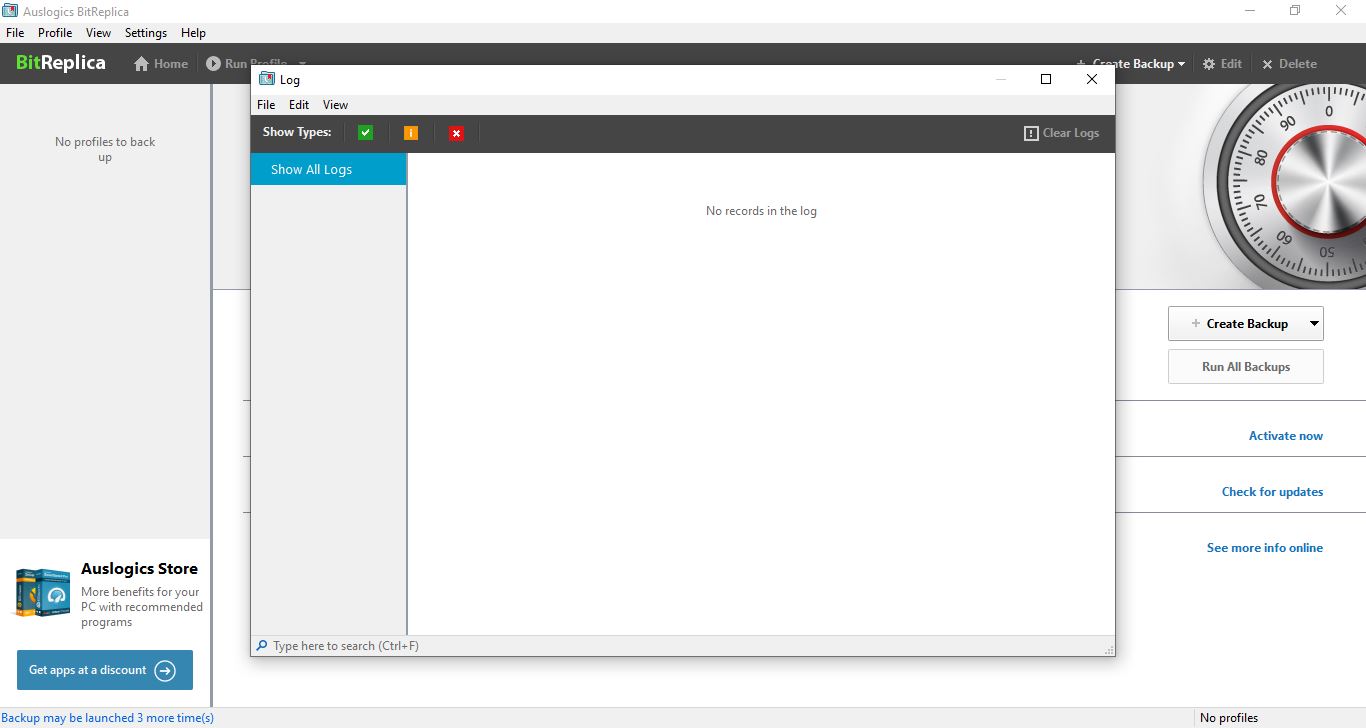Click the Log window title icon

point(267,79)
